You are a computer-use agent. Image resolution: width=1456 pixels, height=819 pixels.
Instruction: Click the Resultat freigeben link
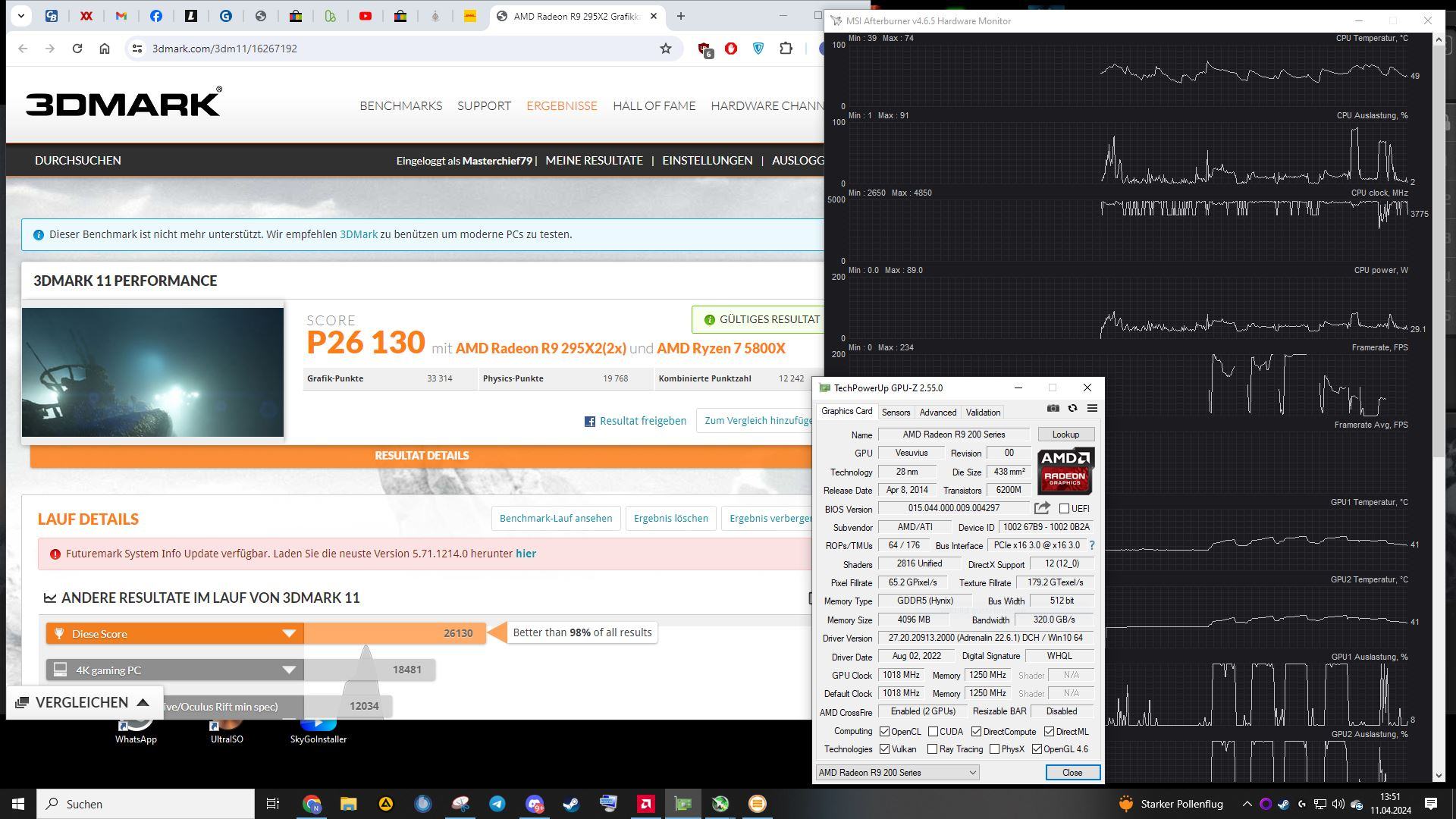[642, 421]
